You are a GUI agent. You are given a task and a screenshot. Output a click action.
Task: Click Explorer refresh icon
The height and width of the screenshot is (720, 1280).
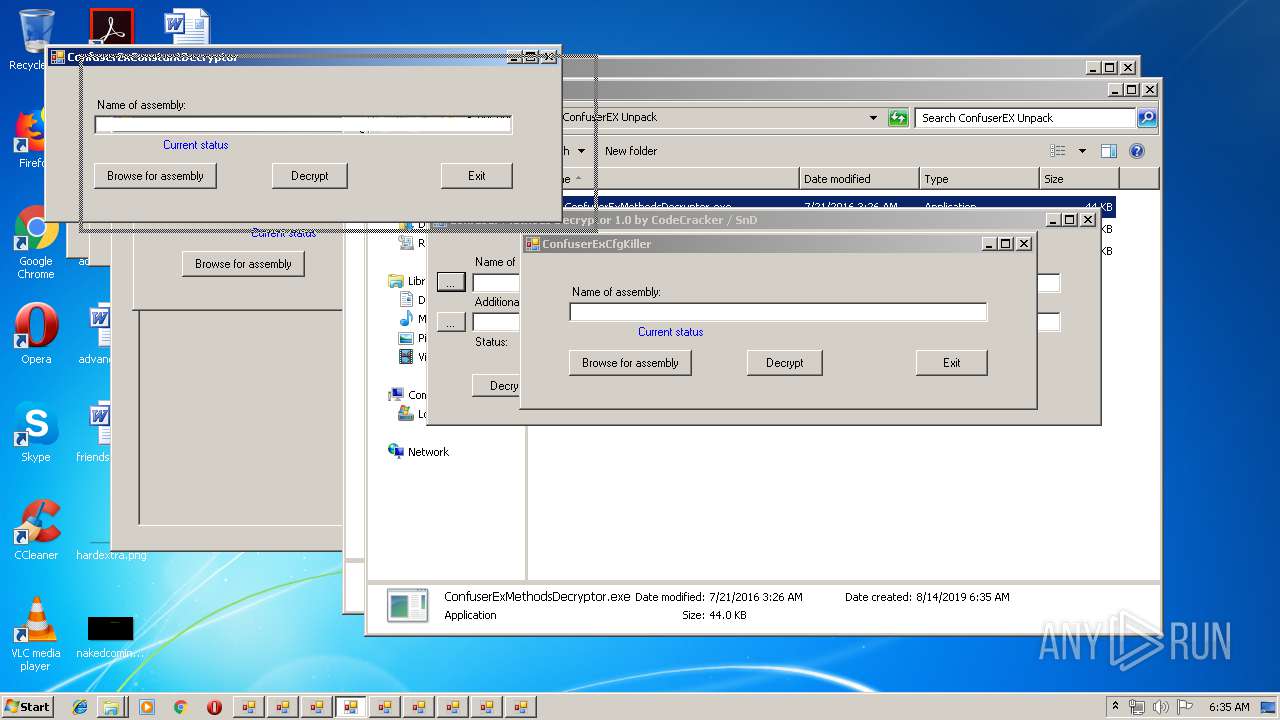point(898,118)
